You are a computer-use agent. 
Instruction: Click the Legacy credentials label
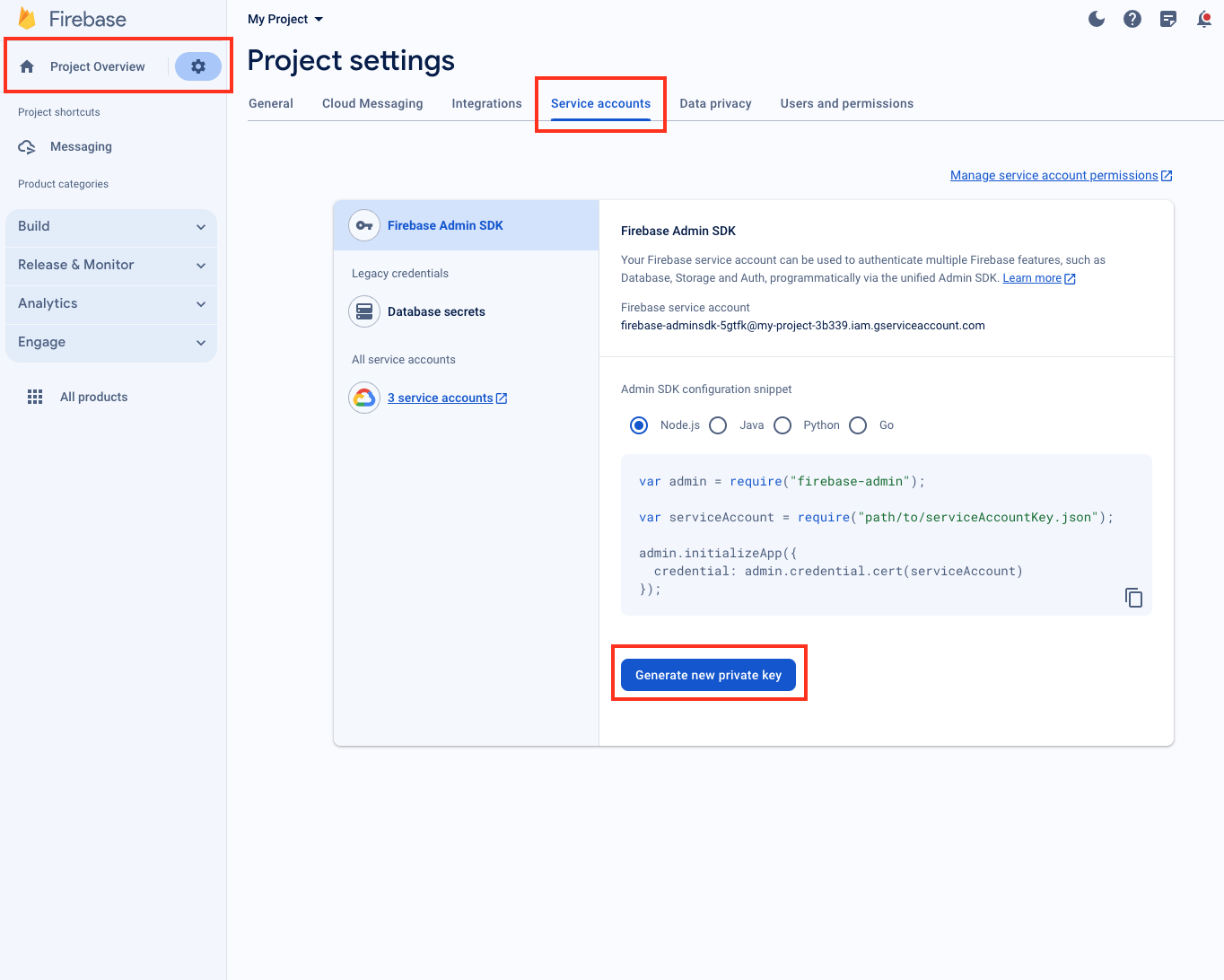click(x=400, y=274)
